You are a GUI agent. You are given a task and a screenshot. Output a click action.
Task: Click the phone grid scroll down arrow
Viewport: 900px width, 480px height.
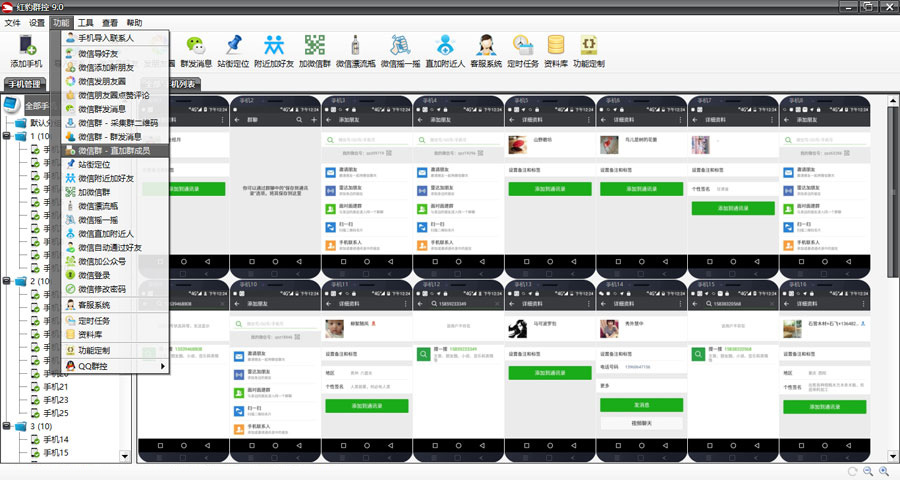tap(893, 457)
